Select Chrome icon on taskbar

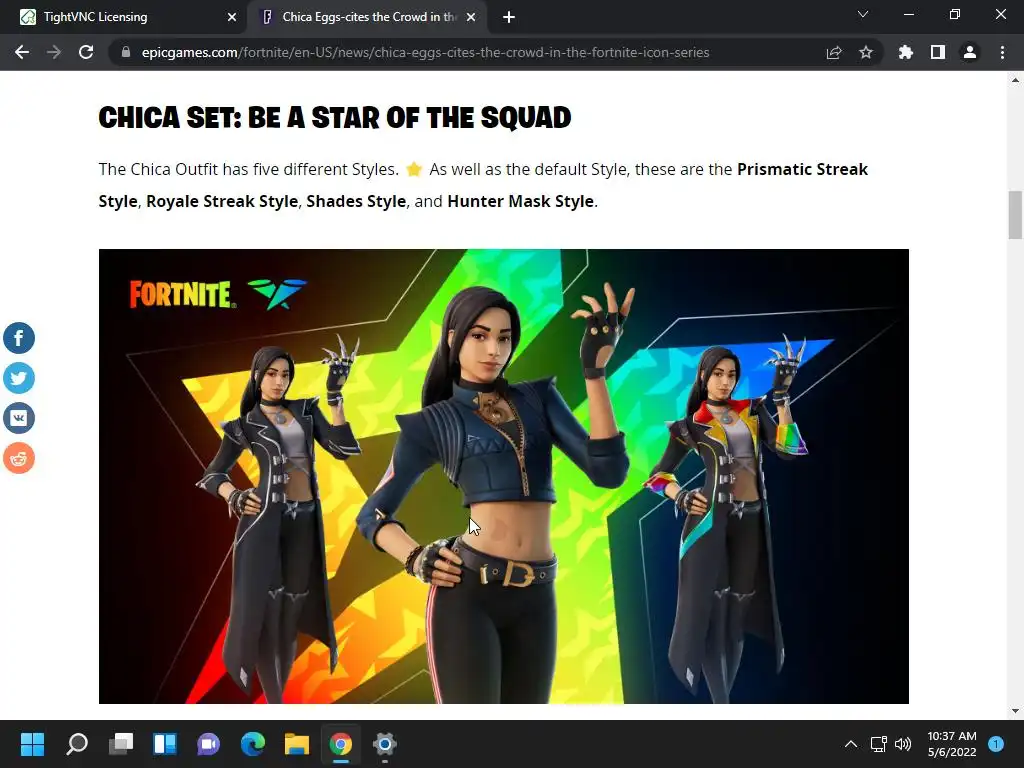[x=340, y=744]
